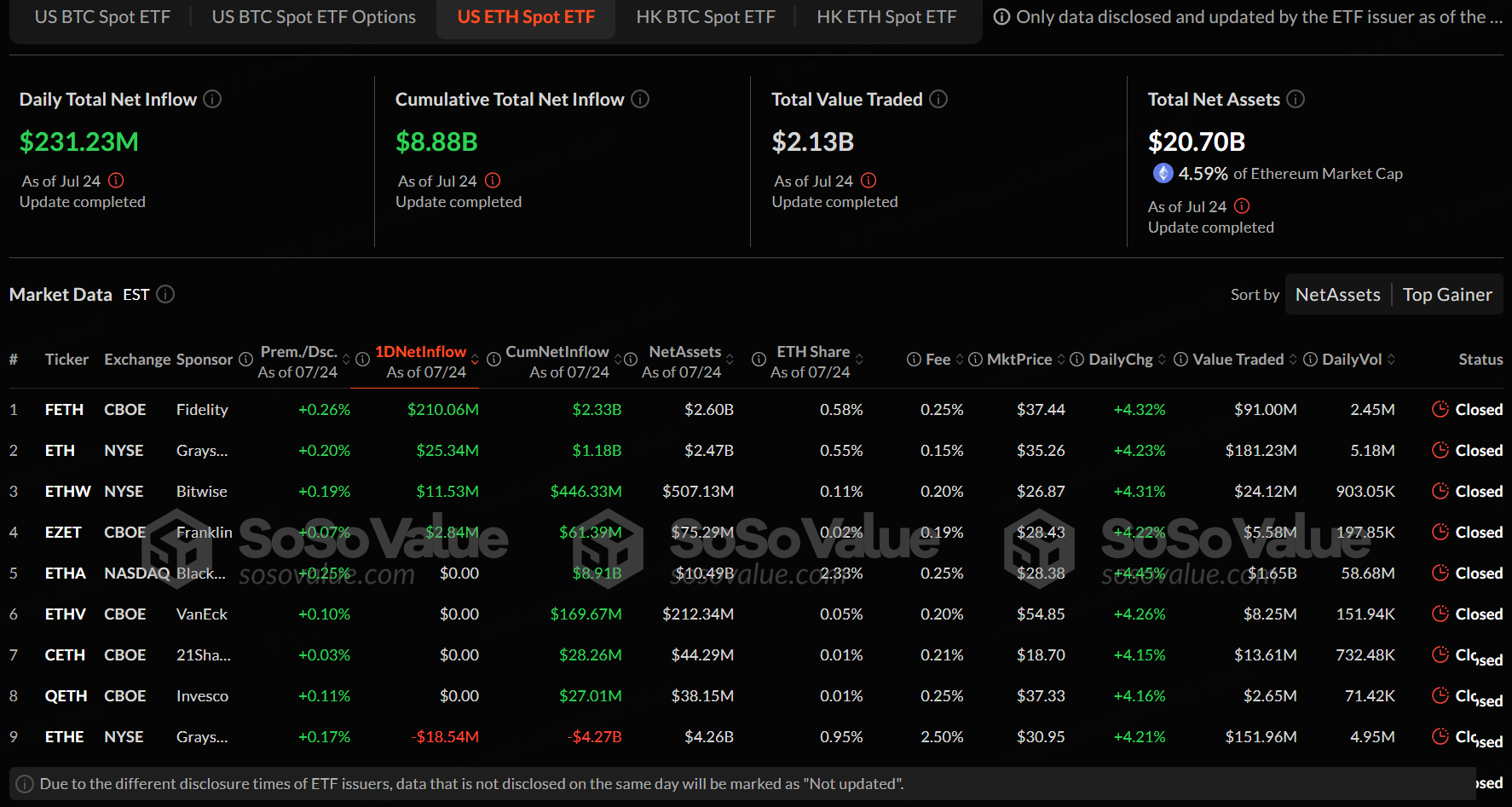
Task: Click info icon left of DailyVol header
Action: [1311, 360]
